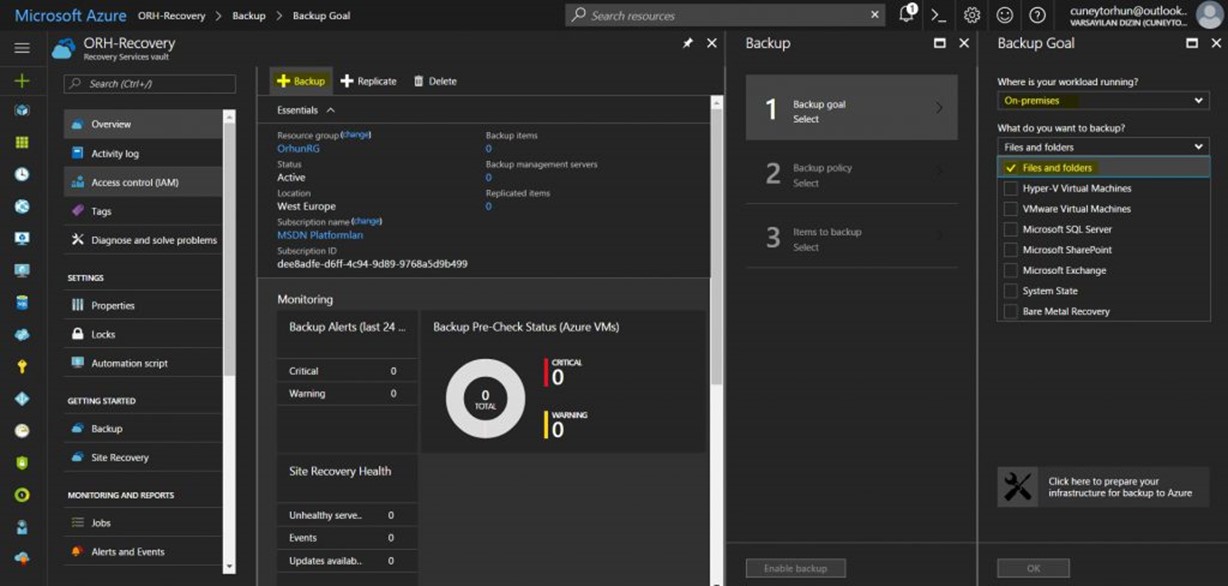The image size is (1228, 586).
Task: Check the System State option
Action: [x=1011, y=291]
